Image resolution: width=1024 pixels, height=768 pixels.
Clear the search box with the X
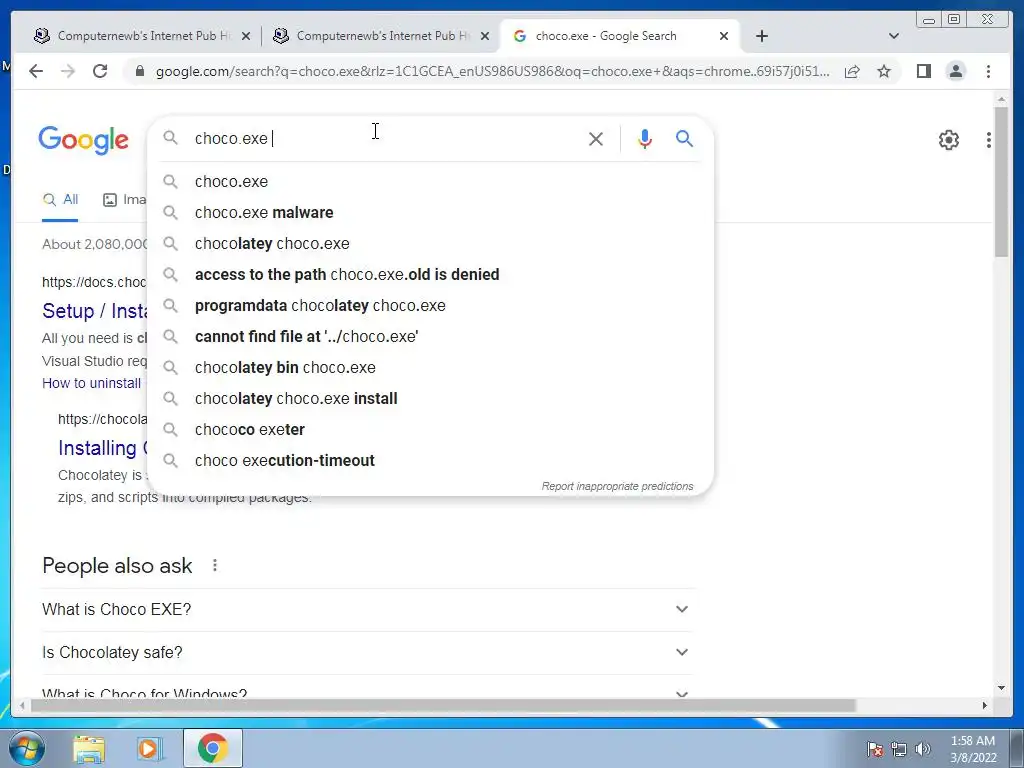[x=596, y=138]
